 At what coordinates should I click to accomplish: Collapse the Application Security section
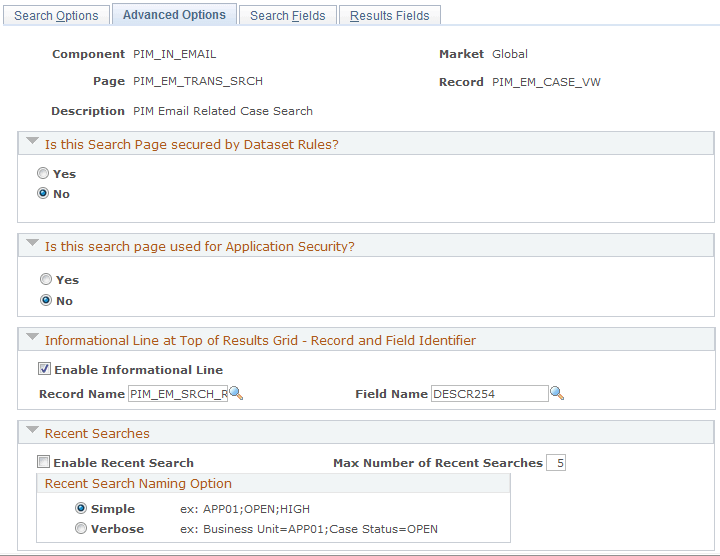tap(33, 243)
